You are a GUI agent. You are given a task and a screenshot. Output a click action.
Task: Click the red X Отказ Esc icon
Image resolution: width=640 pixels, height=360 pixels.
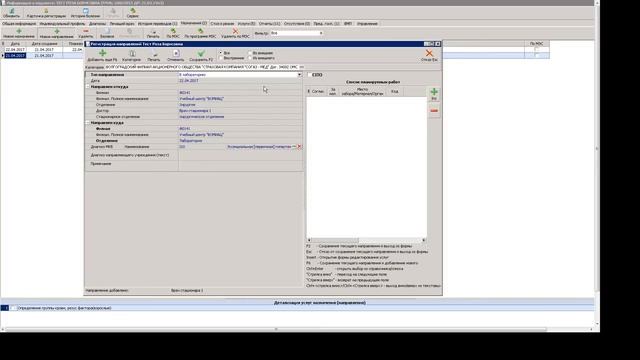(429, 56)
